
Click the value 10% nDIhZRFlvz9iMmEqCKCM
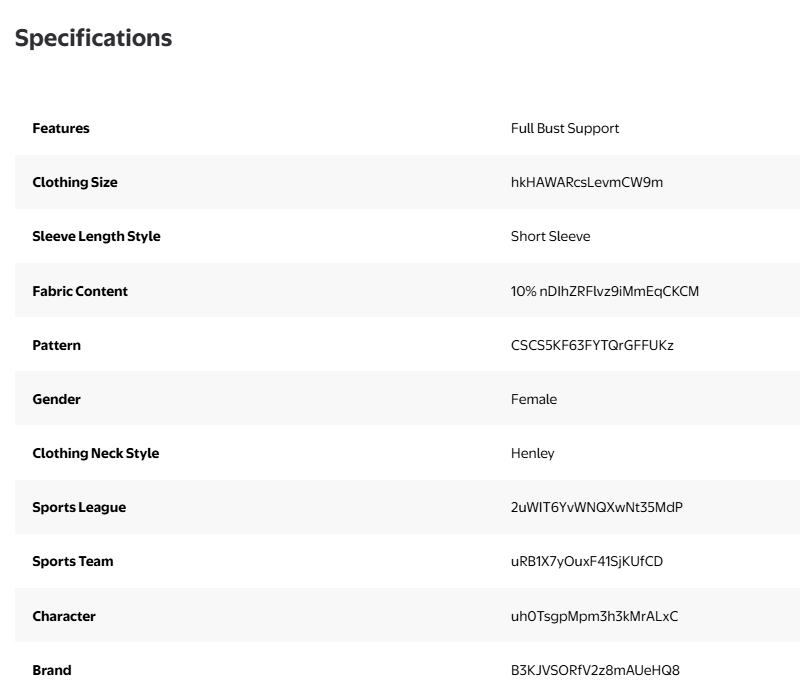tap(605, 291)
